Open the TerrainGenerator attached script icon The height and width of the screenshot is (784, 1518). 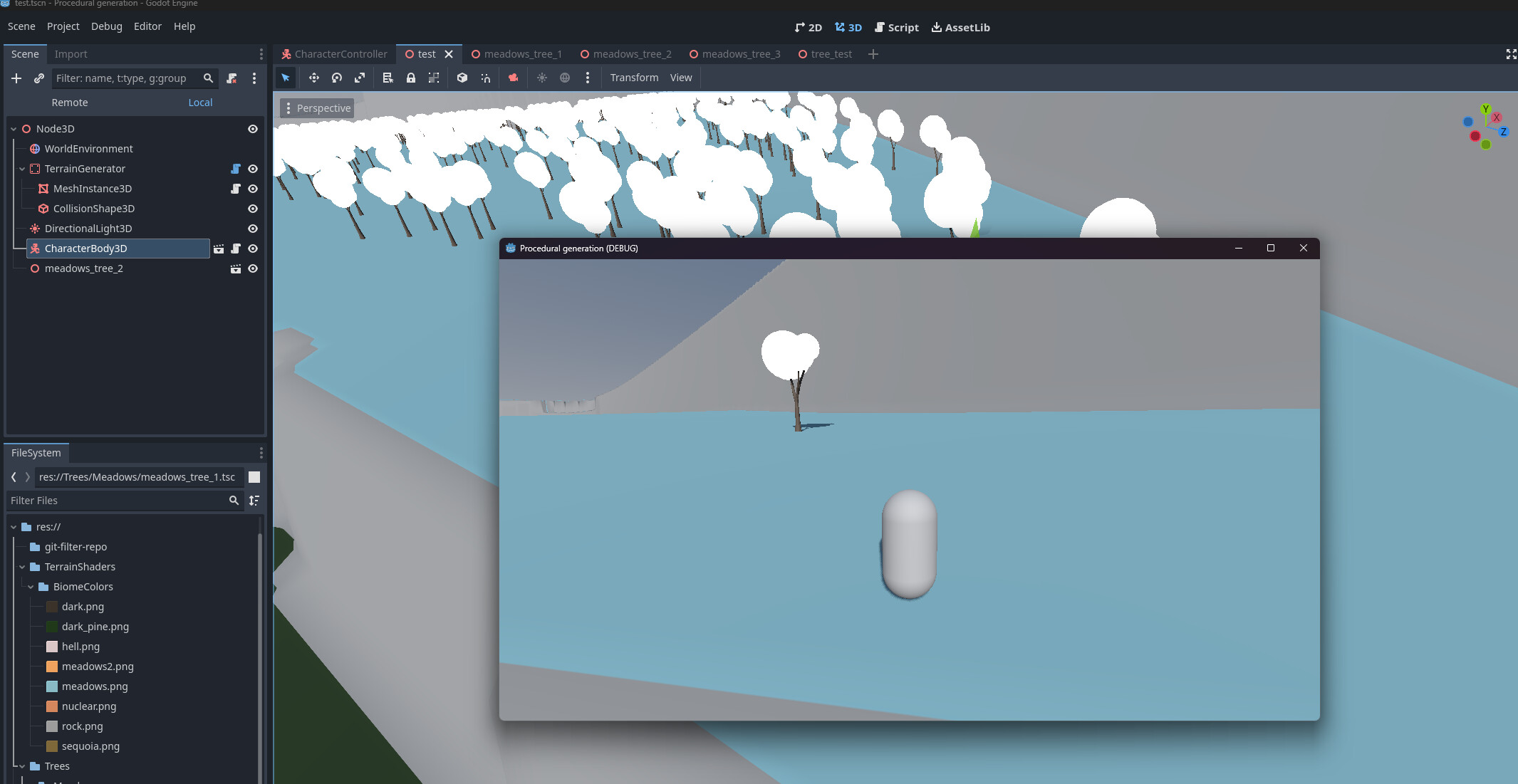point(236,169)
